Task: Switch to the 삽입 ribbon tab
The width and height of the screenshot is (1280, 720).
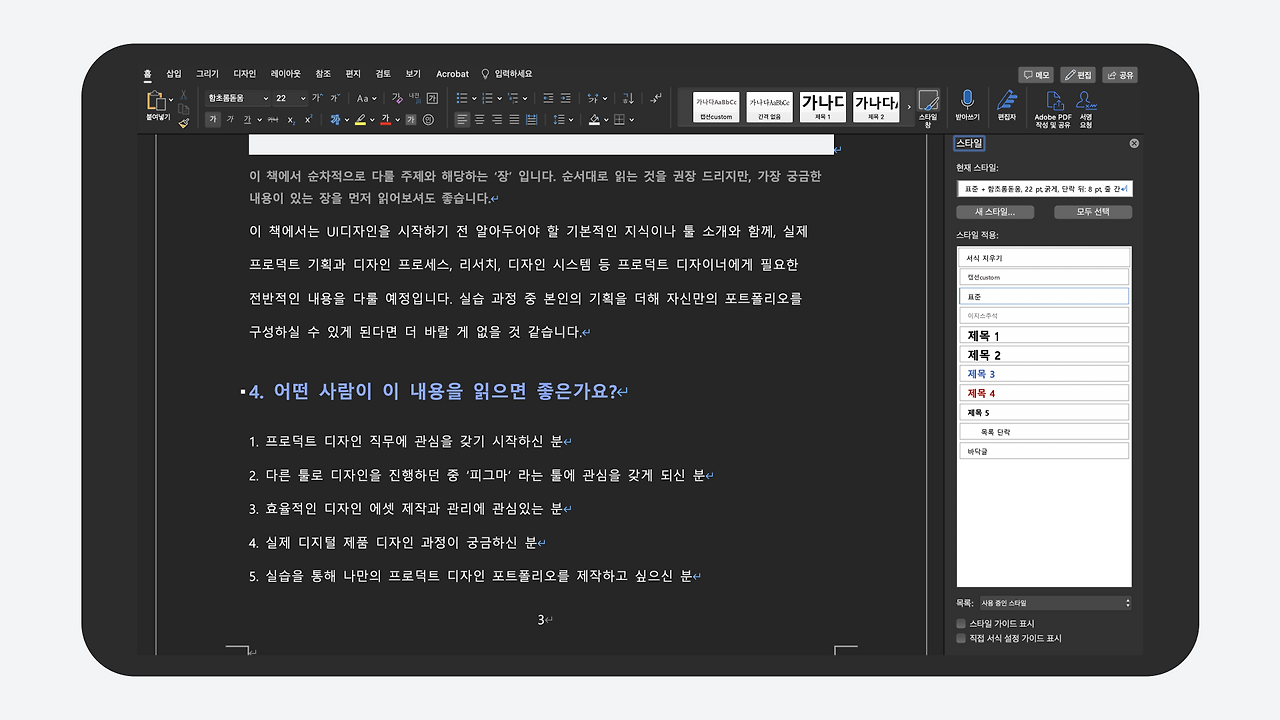Action: (174, 74)
